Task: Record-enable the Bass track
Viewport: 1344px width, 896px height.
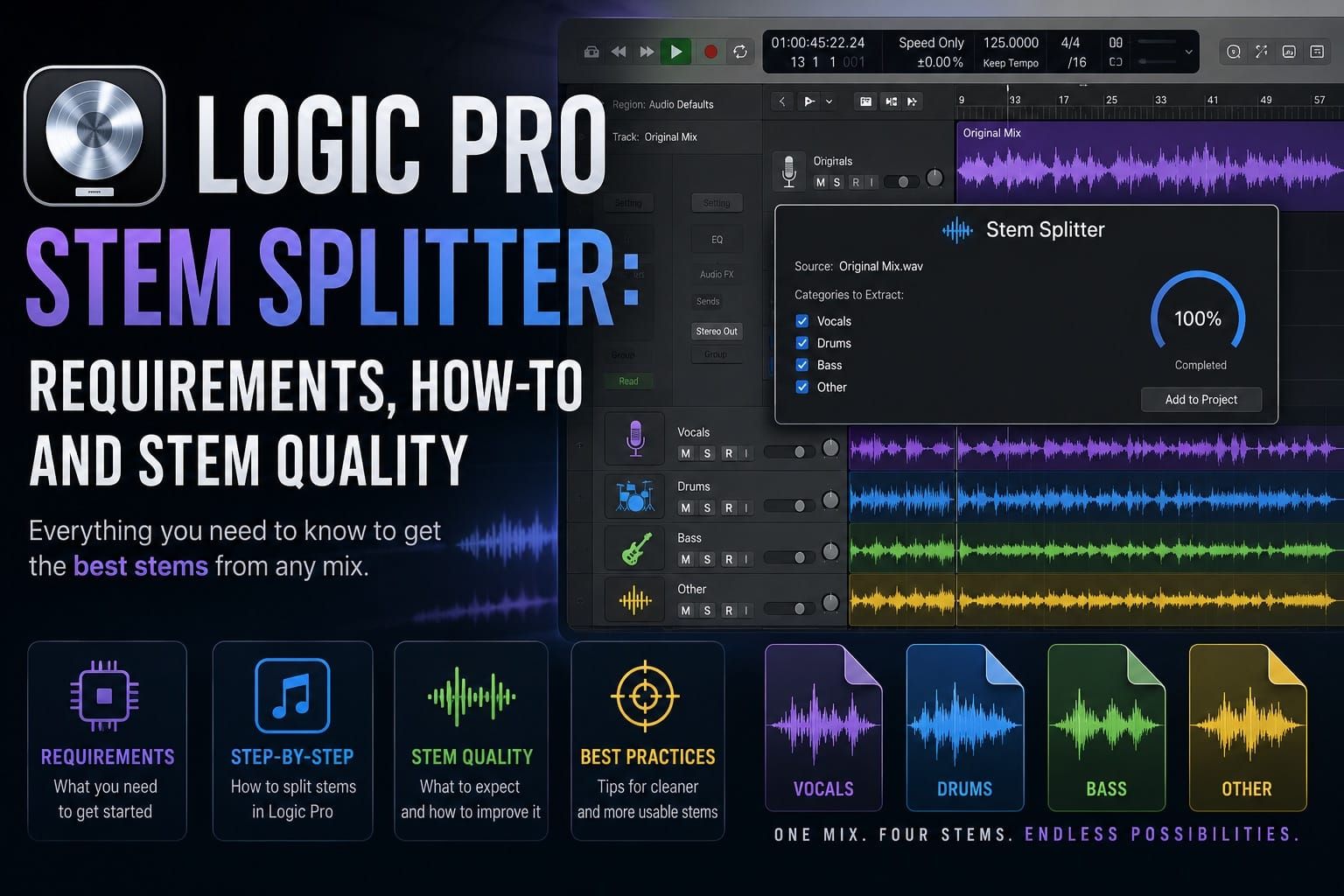Action: [728, 559]
